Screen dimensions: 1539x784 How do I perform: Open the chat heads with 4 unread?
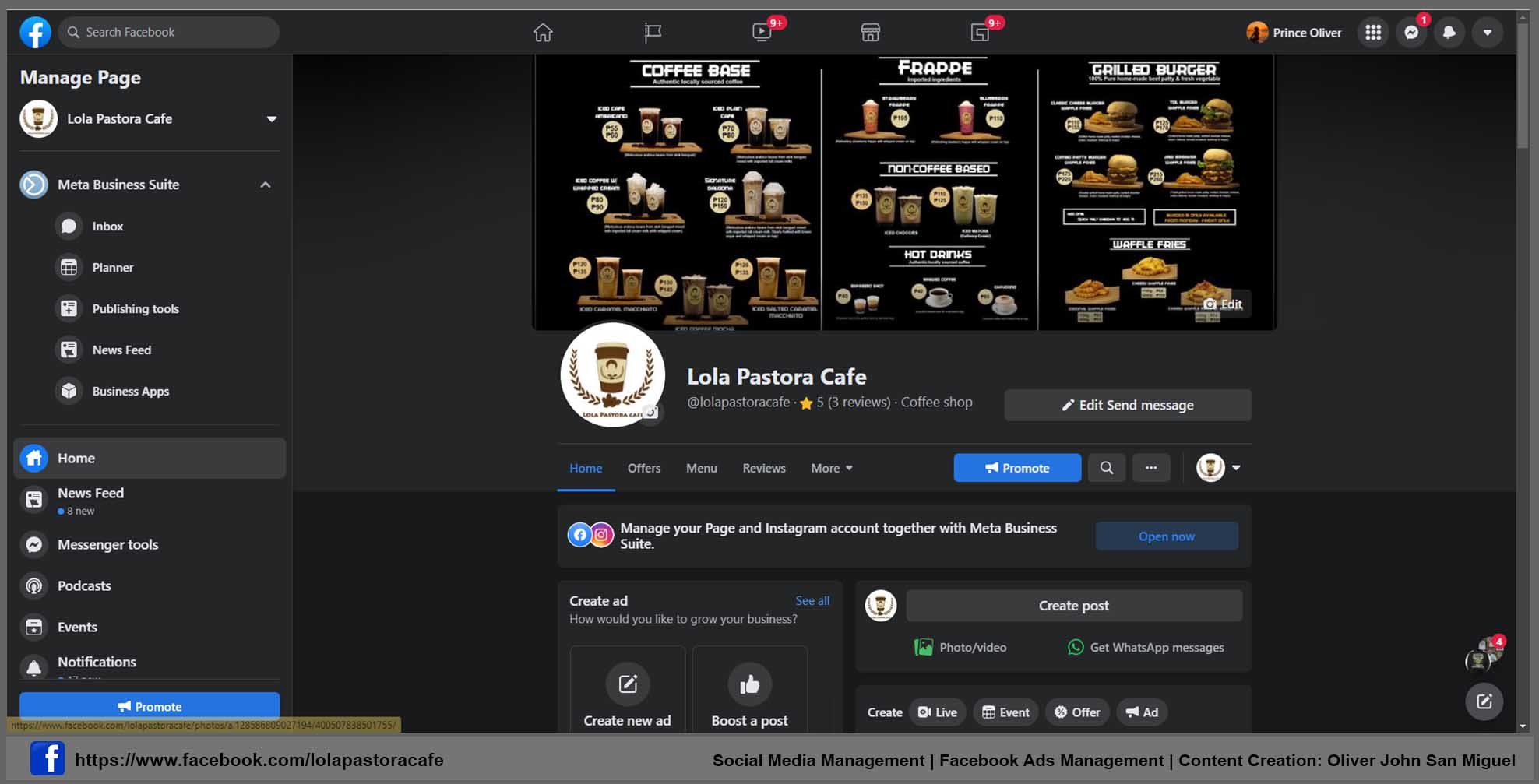(x=1484, y=656)
